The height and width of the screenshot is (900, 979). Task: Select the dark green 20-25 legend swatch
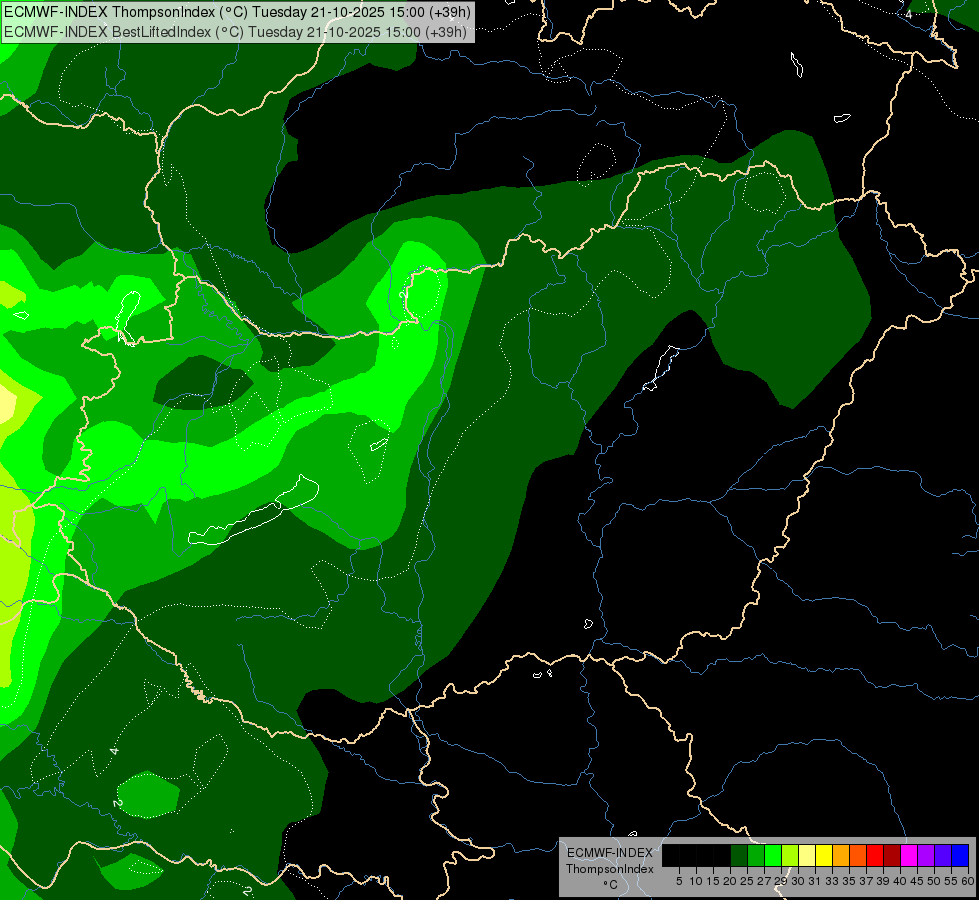tap(739, 855)
